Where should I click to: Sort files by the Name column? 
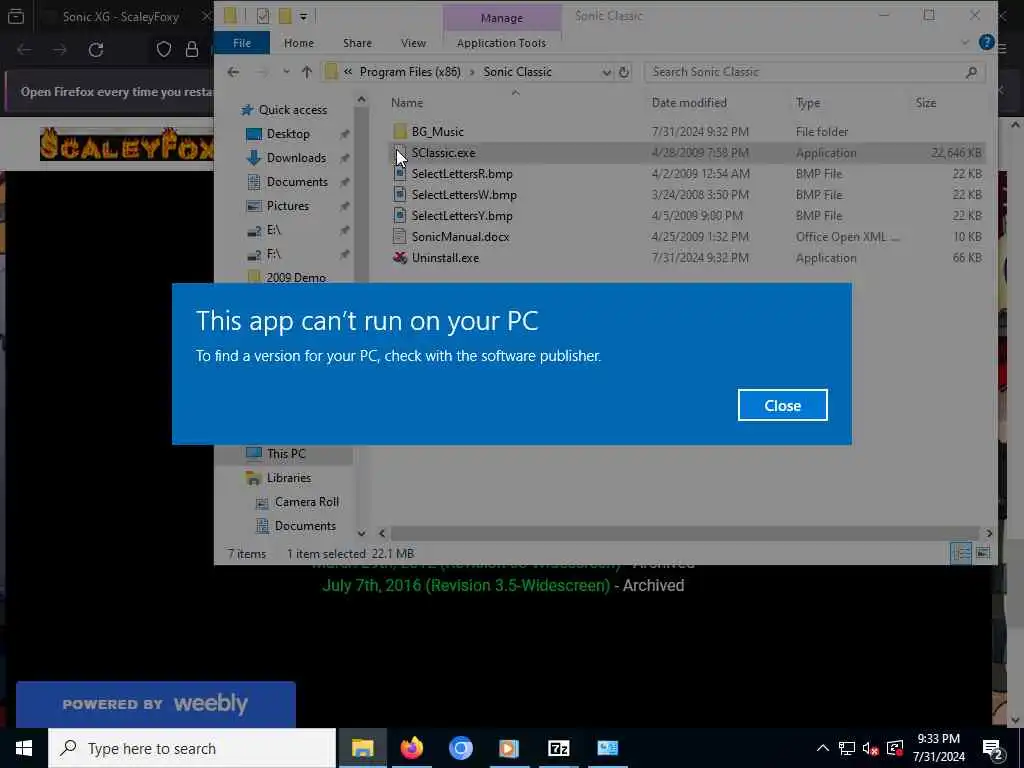pyautogui.click(x=407, y=103)
